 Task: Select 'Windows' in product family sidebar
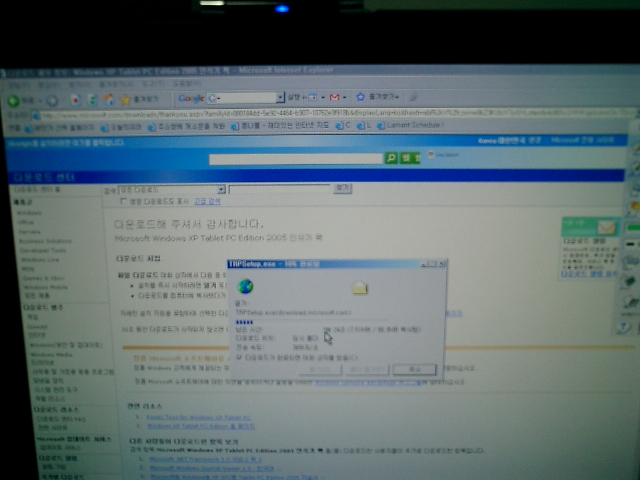29,213
